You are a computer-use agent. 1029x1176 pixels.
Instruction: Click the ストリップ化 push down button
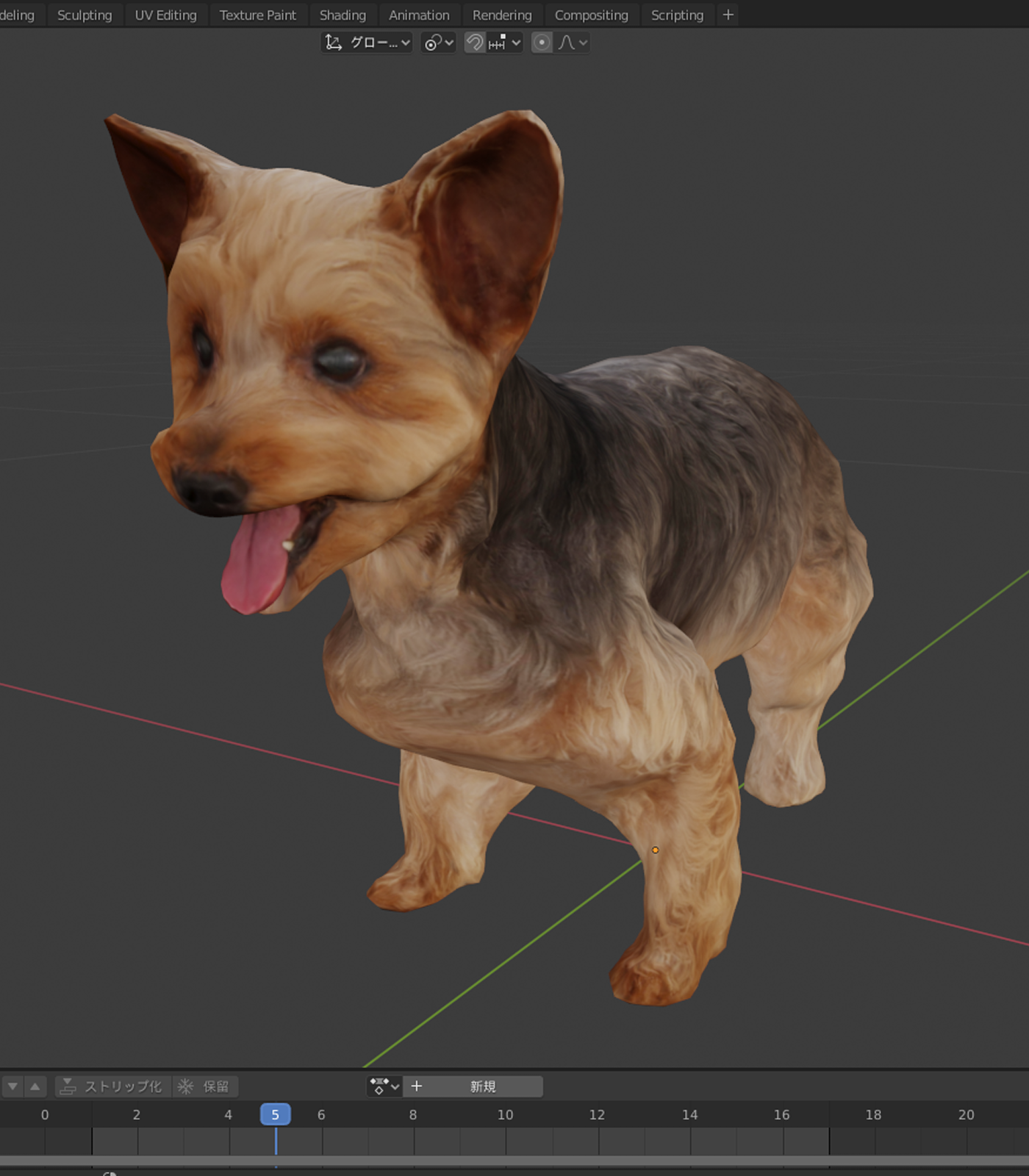113,1086
